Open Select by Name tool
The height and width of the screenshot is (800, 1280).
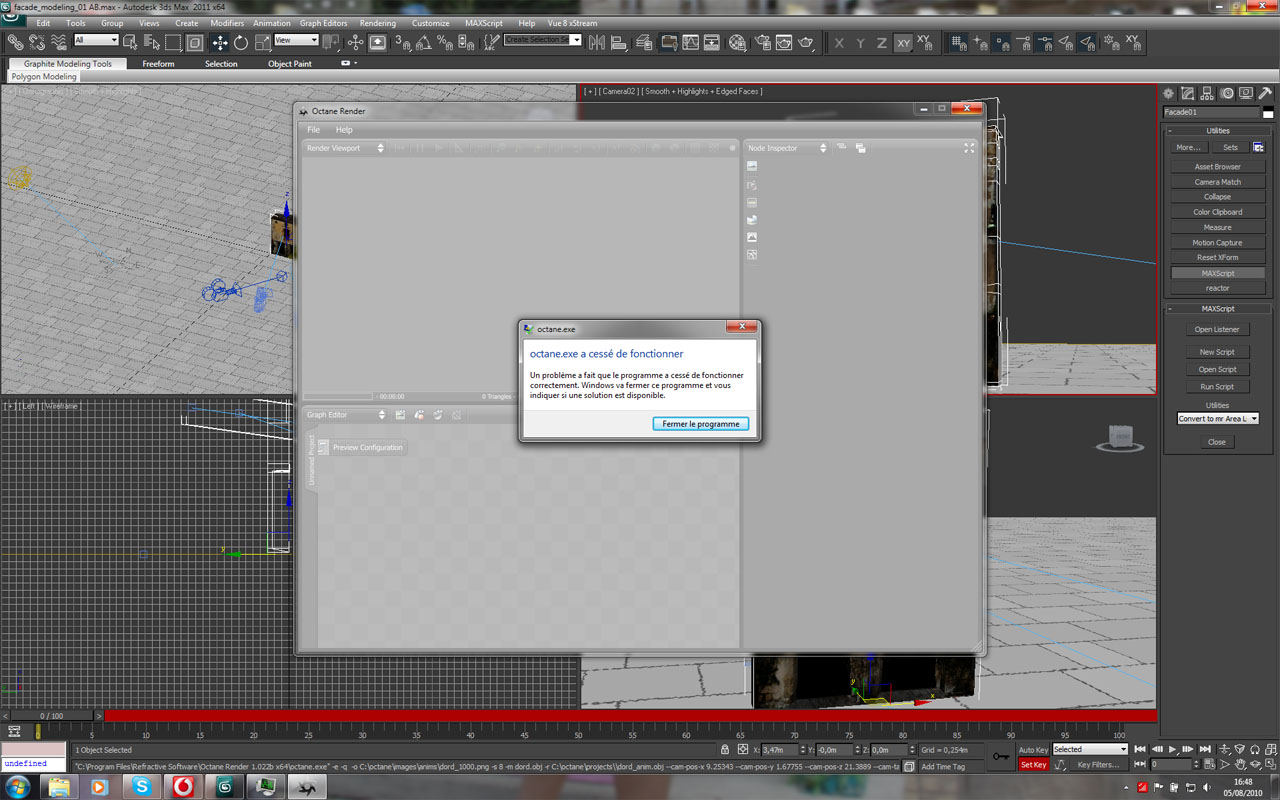click(x=152, y=42)
